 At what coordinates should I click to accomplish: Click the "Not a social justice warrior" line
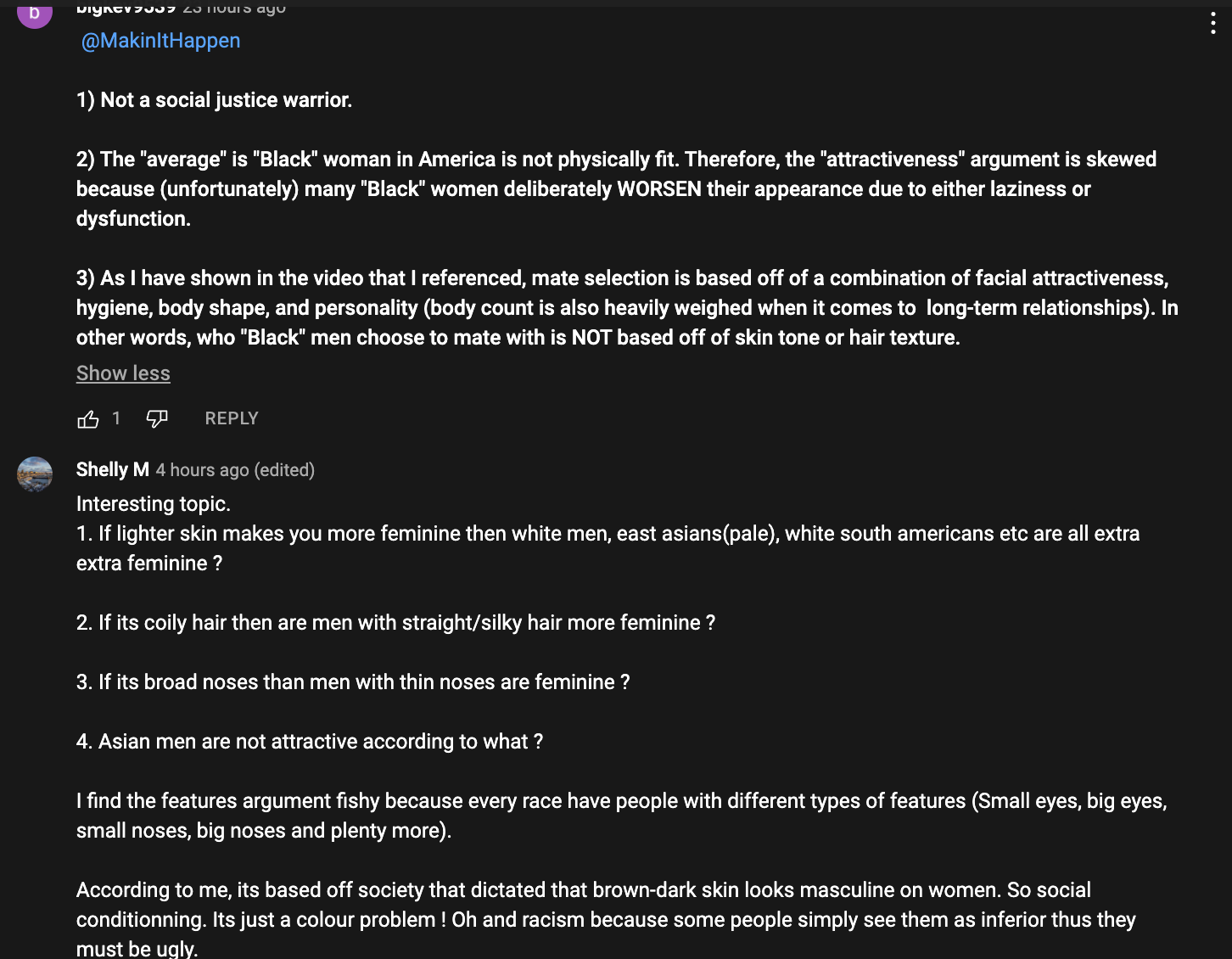214,100
